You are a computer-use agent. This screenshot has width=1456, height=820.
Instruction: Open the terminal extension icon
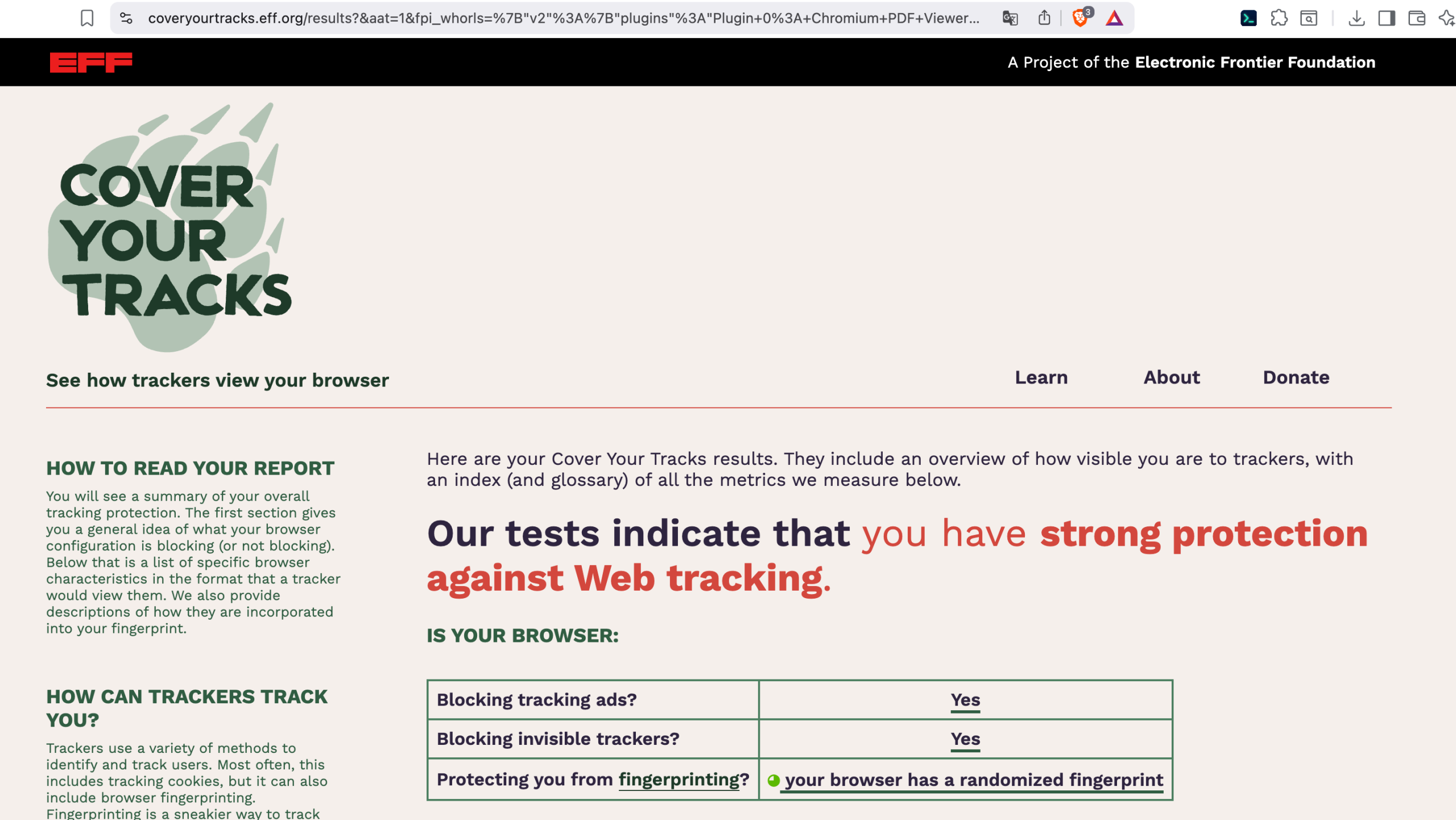tap(1248, 18)
